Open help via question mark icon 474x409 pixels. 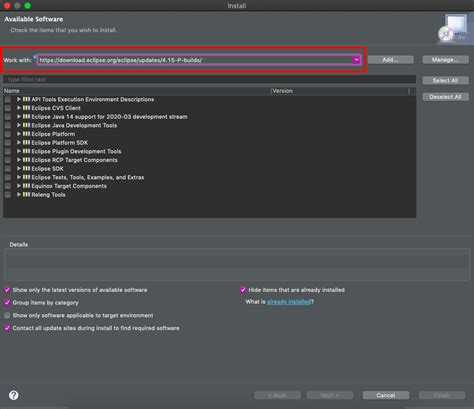14,395
